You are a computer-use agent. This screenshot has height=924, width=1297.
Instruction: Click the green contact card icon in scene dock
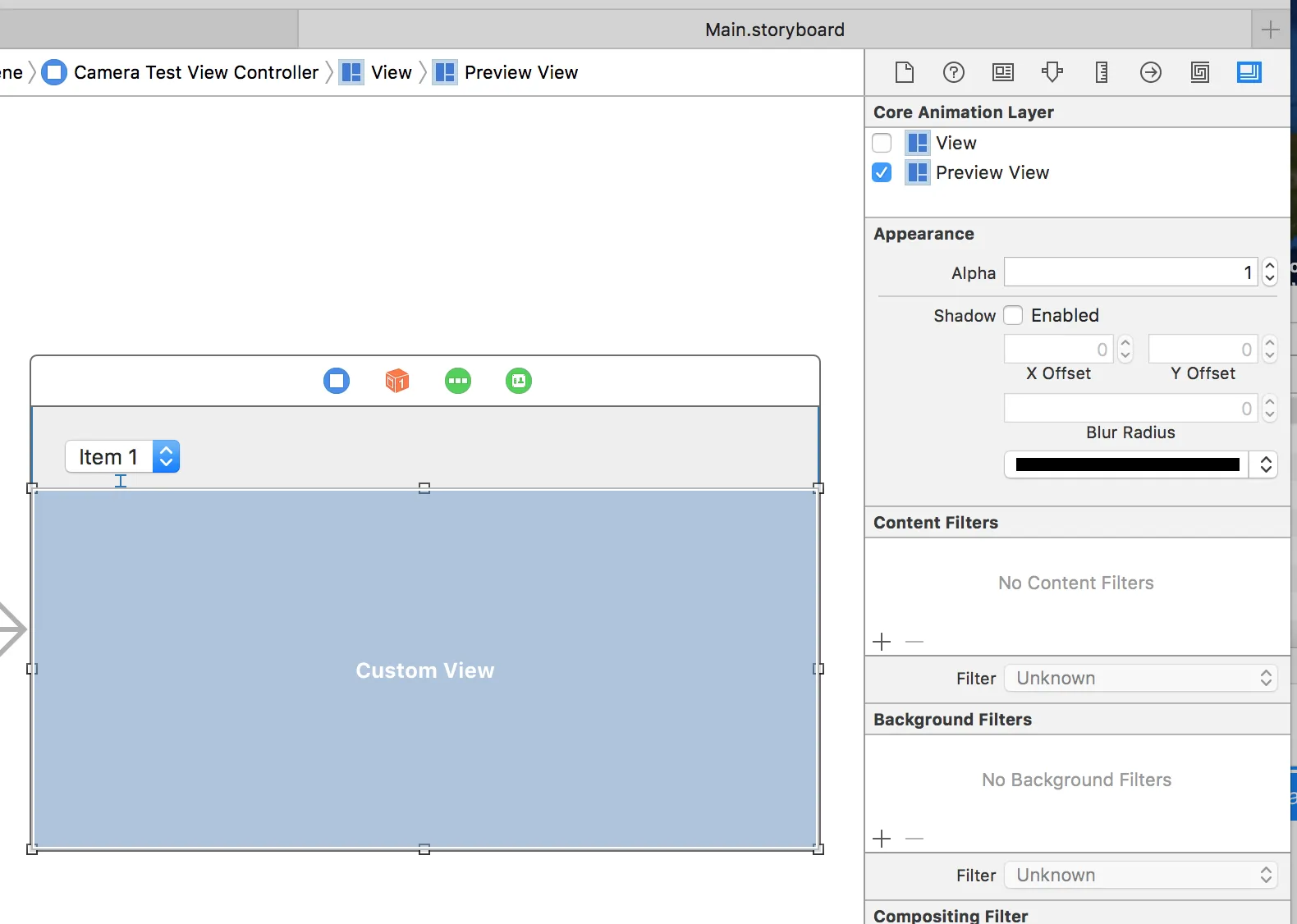tap(519, 381)
